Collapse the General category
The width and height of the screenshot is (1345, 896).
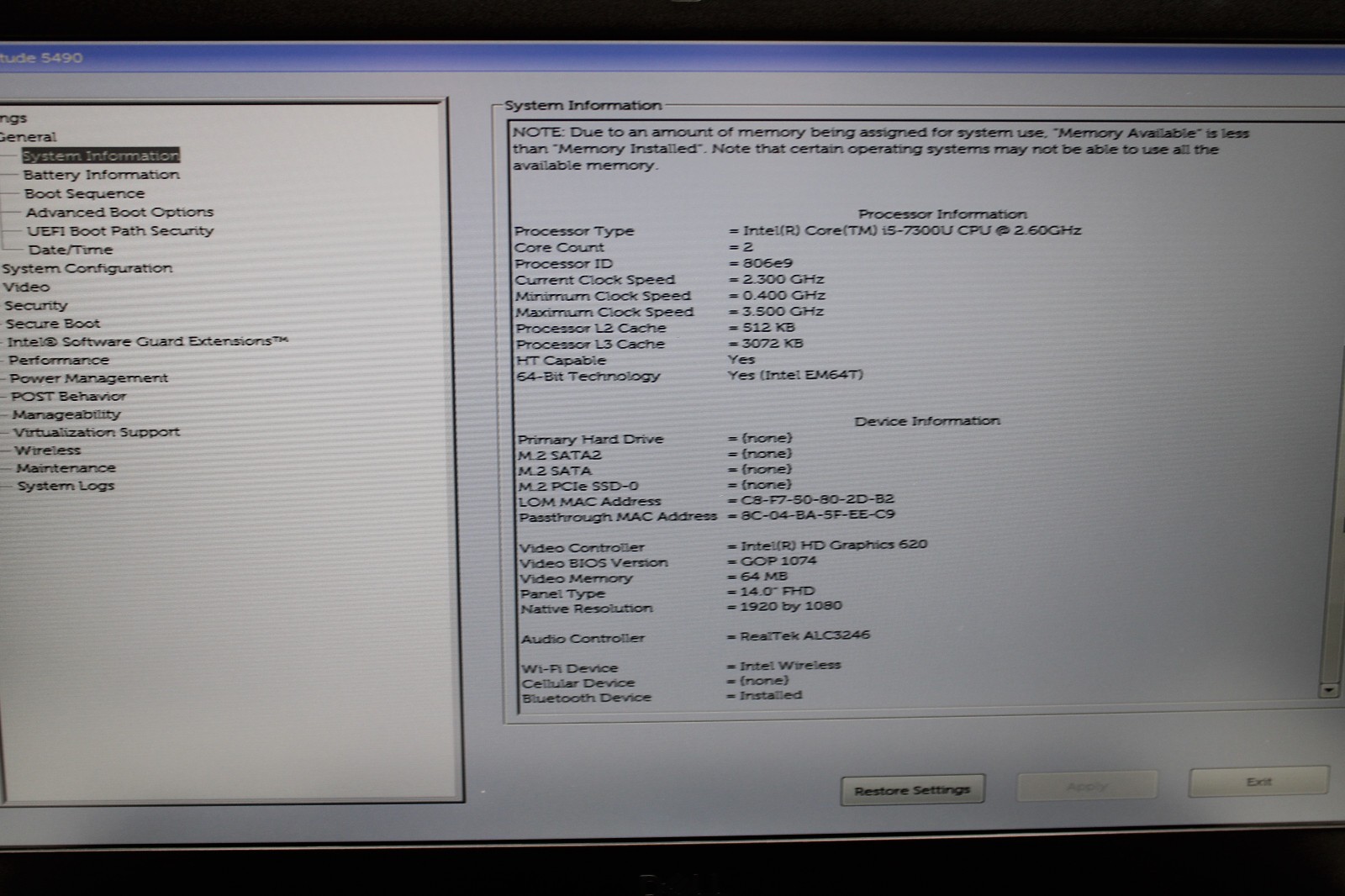click(28, 136)
